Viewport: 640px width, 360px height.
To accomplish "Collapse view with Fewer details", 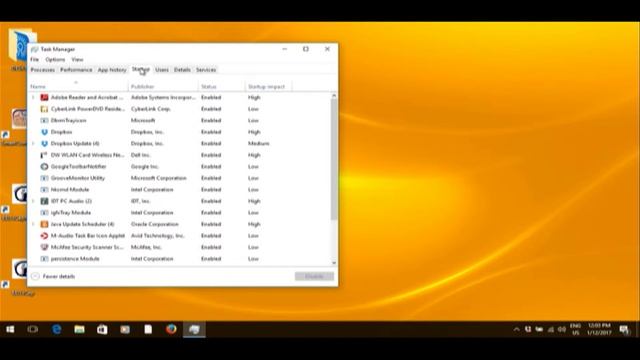I will 53,276.
